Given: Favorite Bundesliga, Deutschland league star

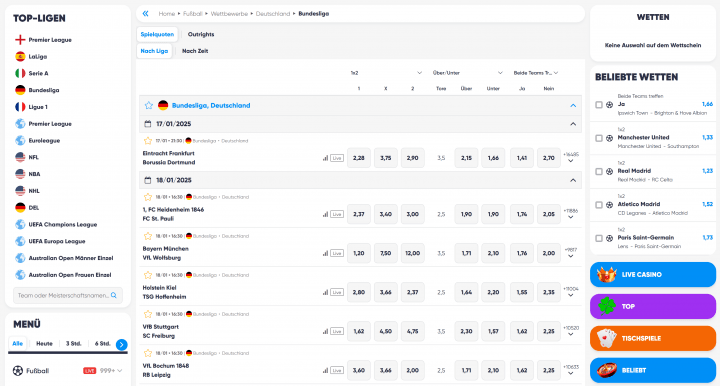Looking at the screenshot, I should coord(149,106).
